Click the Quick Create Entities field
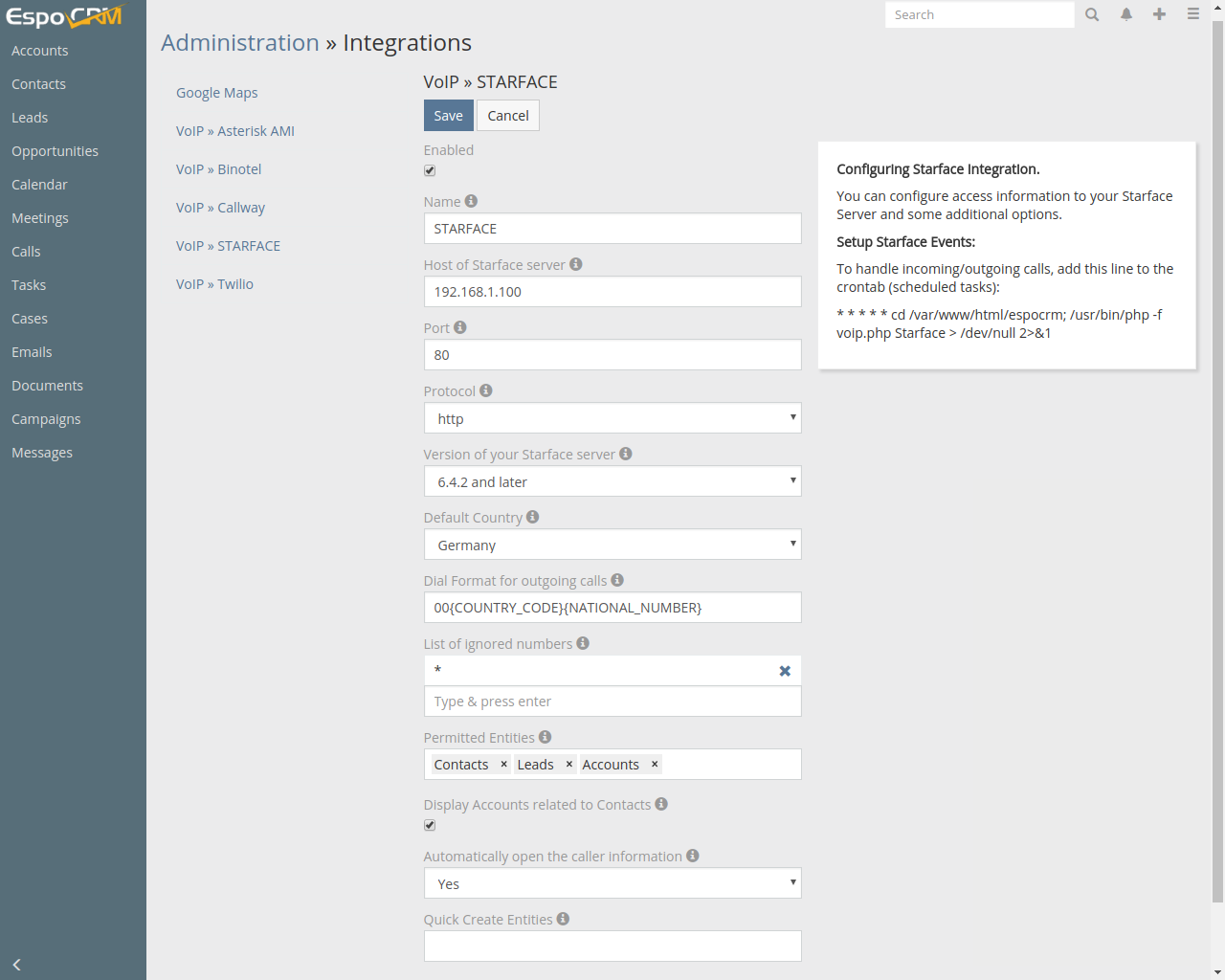This screenshot has height=980, width=1225. coord(612,947)
